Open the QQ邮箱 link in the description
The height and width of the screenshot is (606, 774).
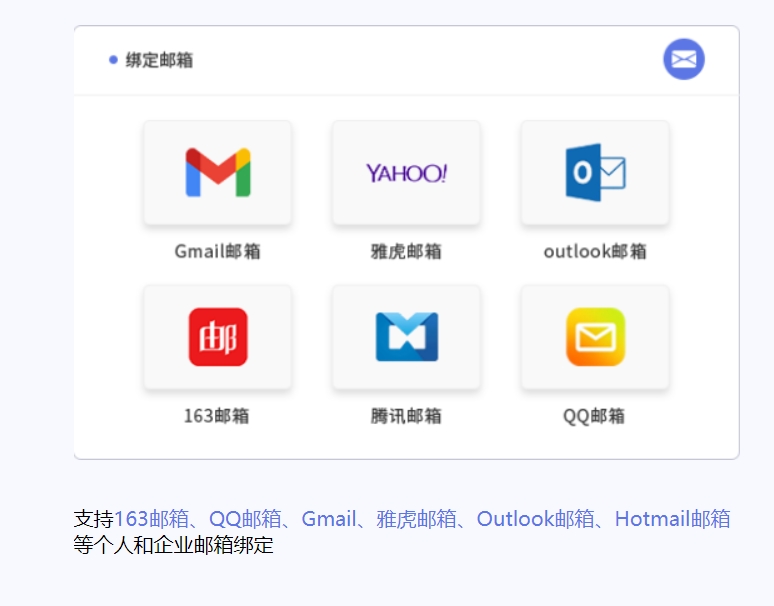[245, 519]
